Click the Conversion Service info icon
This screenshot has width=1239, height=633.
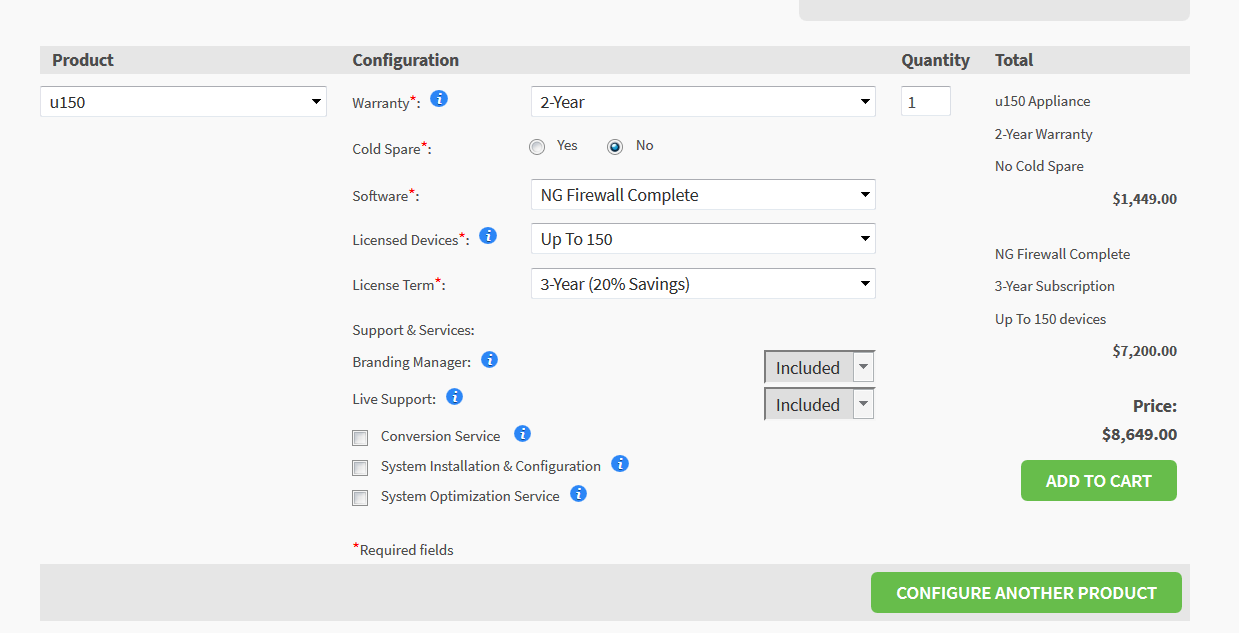tap(522, 434)
